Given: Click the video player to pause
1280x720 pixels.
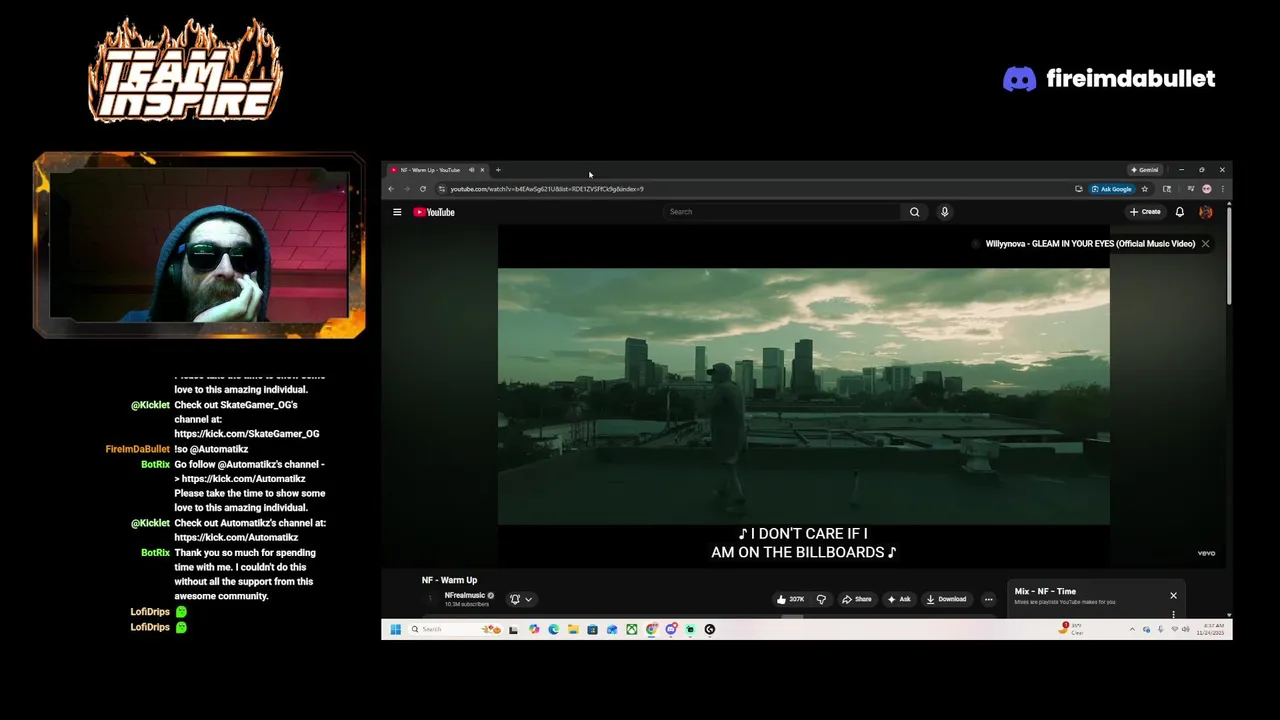Looking at the screenshot, I should coord(804,396).
